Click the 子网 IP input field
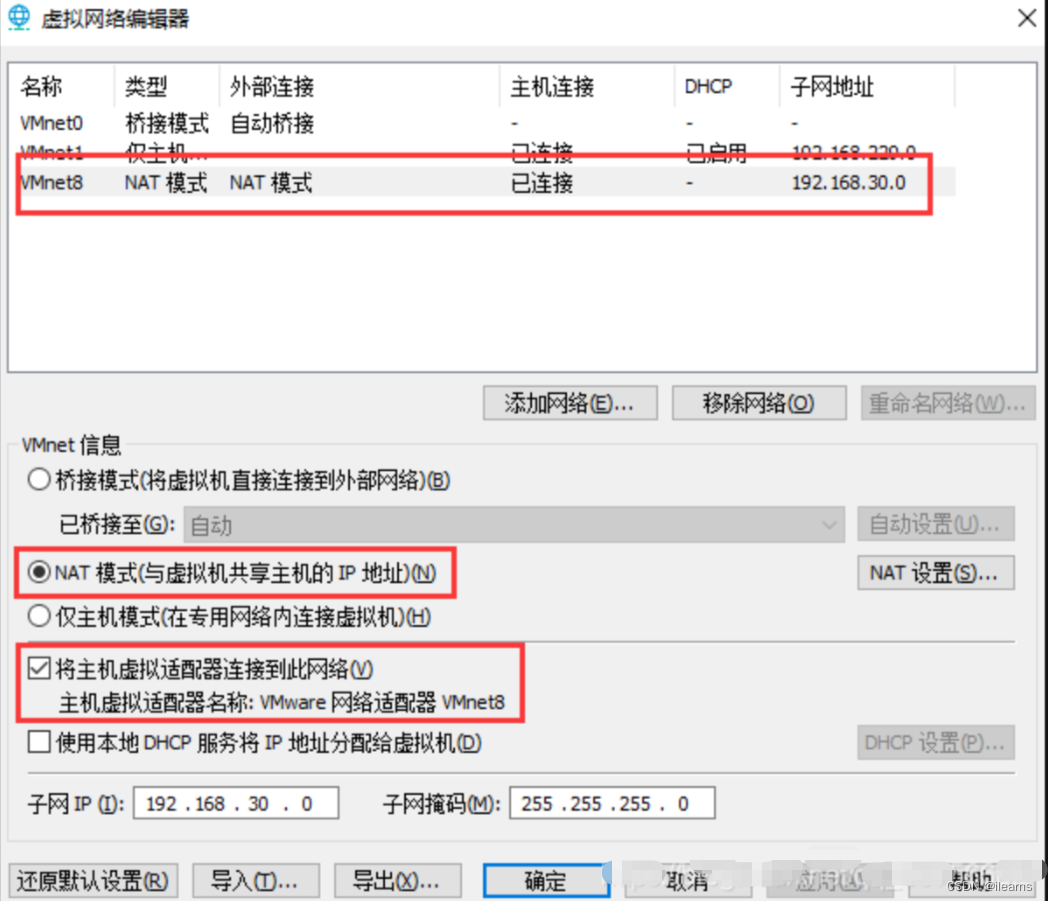This screenshot has width=1048, height=901. click(236, 803)
